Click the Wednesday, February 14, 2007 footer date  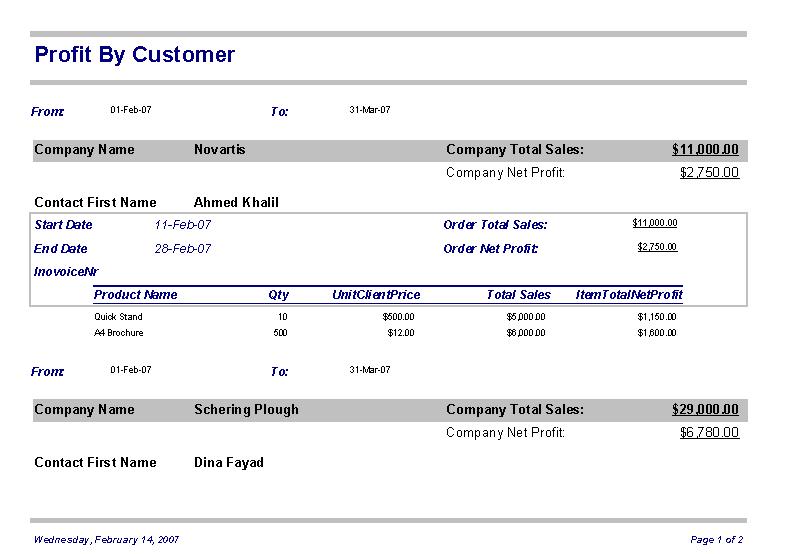(106, 540)
